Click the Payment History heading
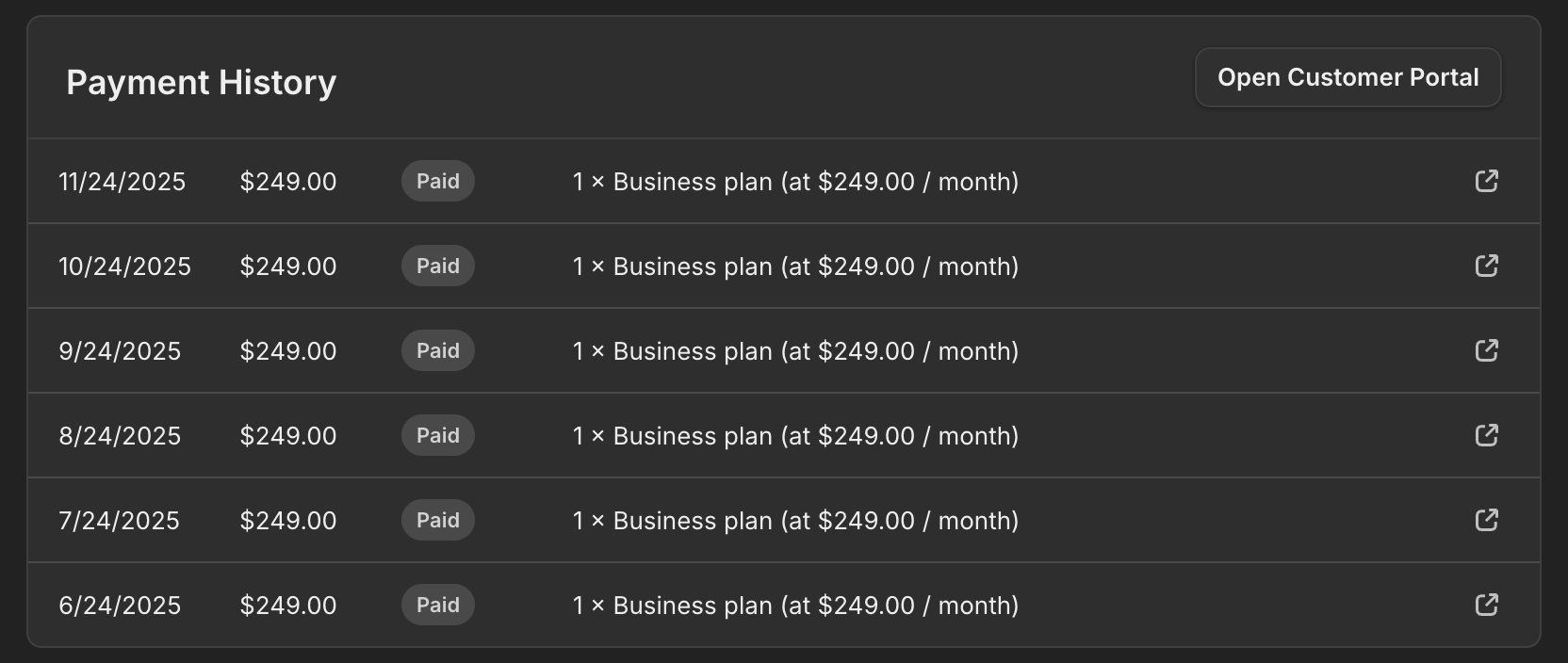1568x663 pixels. tap(201, 83)
